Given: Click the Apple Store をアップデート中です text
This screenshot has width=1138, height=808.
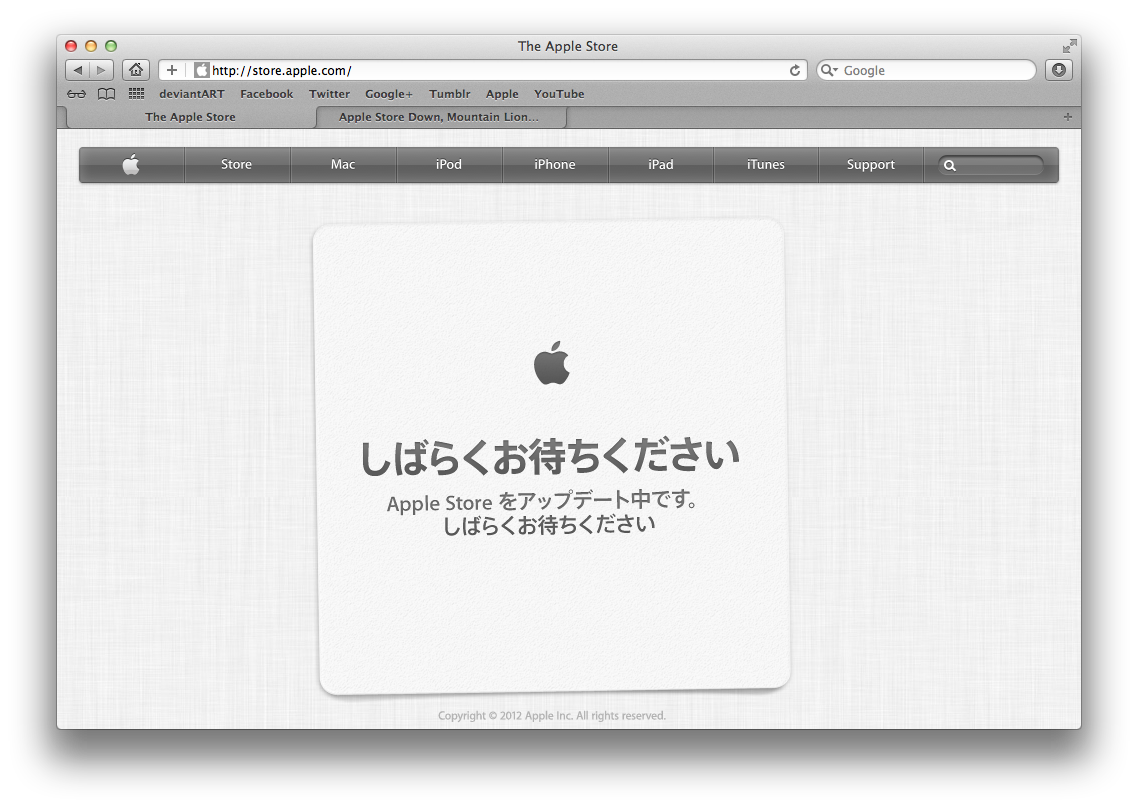Looking at the screenshot, I should tap(541, 501).
